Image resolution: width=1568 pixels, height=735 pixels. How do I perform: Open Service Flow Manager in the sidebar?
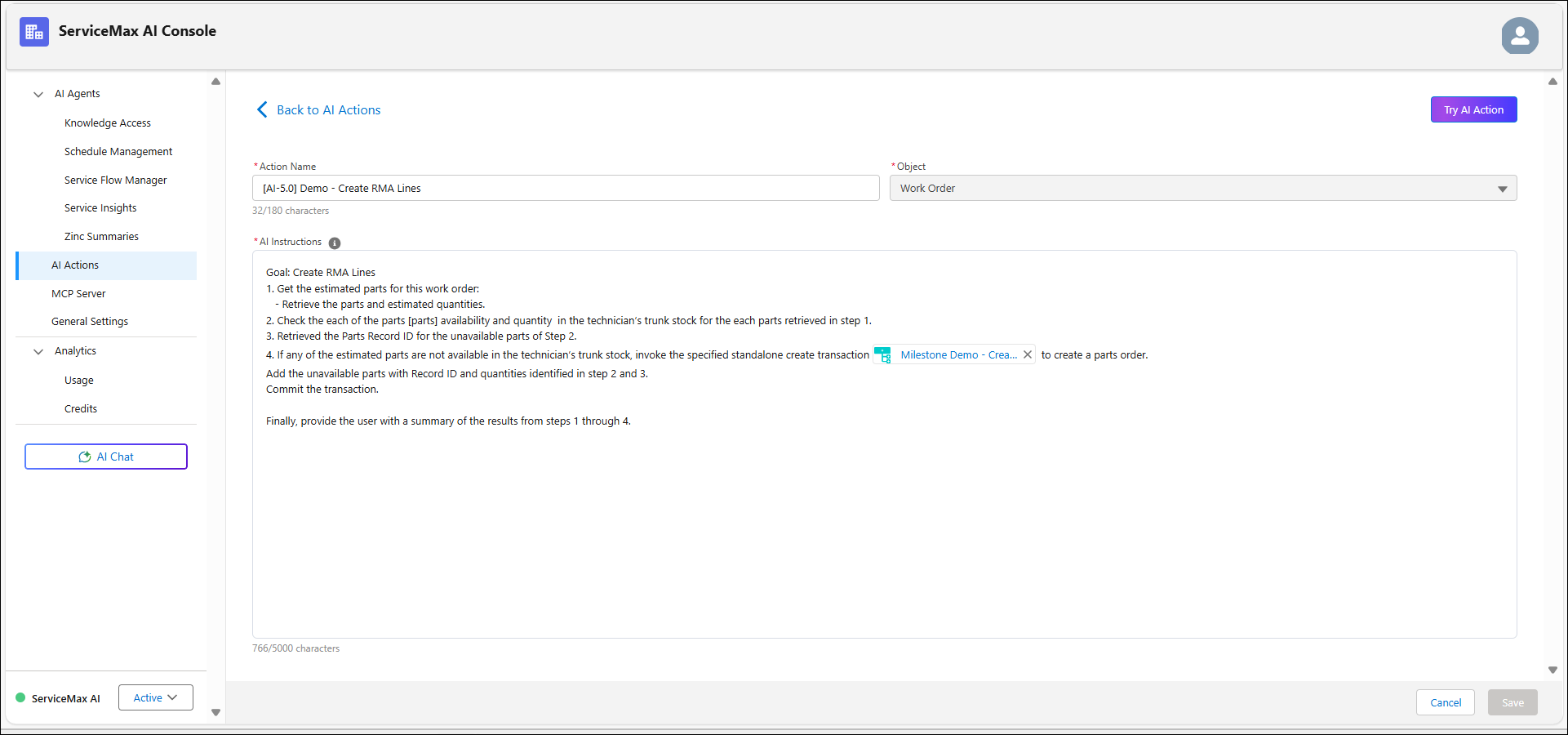(116, 180)
